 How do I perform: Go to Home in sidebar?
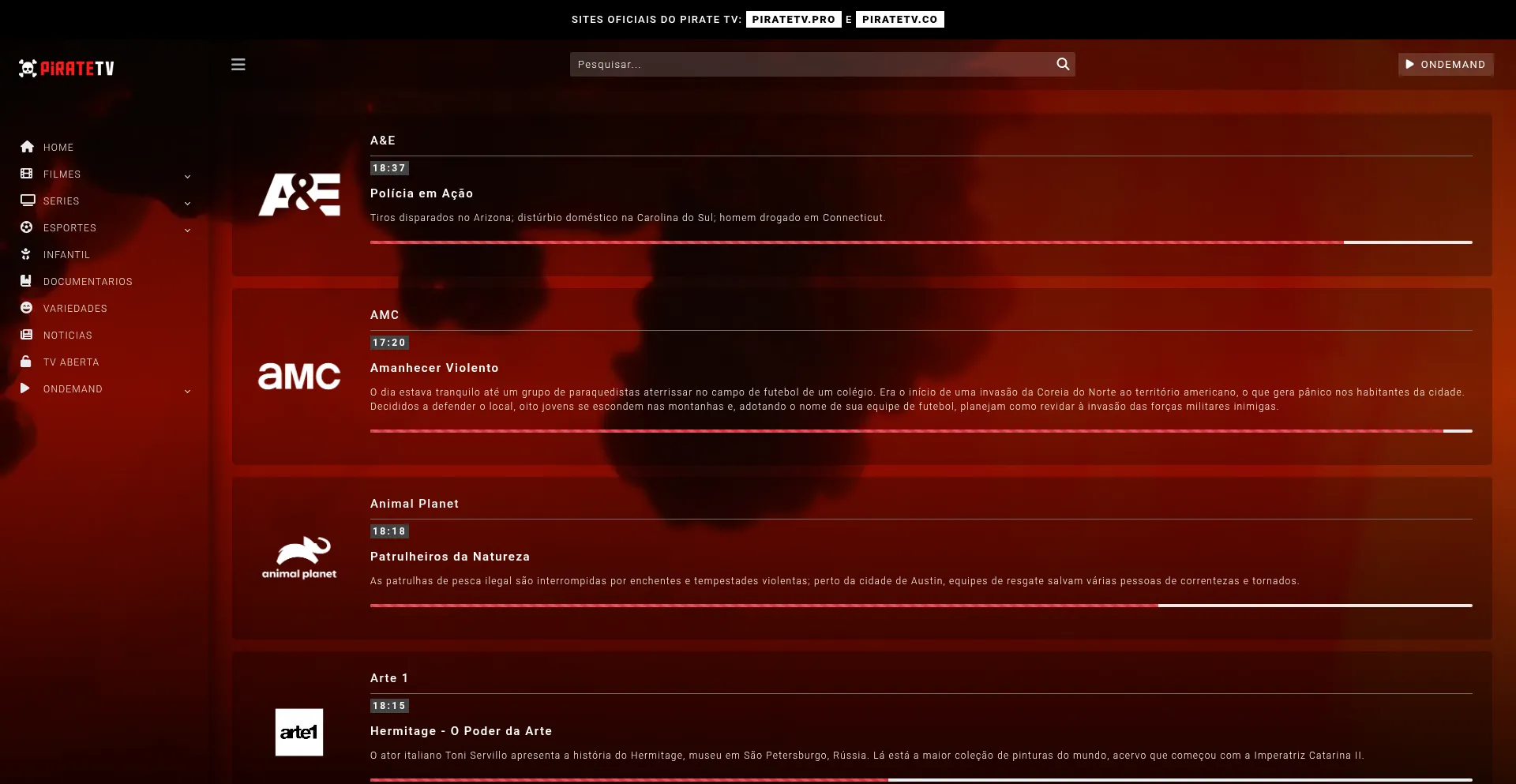(x=58, y=148)
